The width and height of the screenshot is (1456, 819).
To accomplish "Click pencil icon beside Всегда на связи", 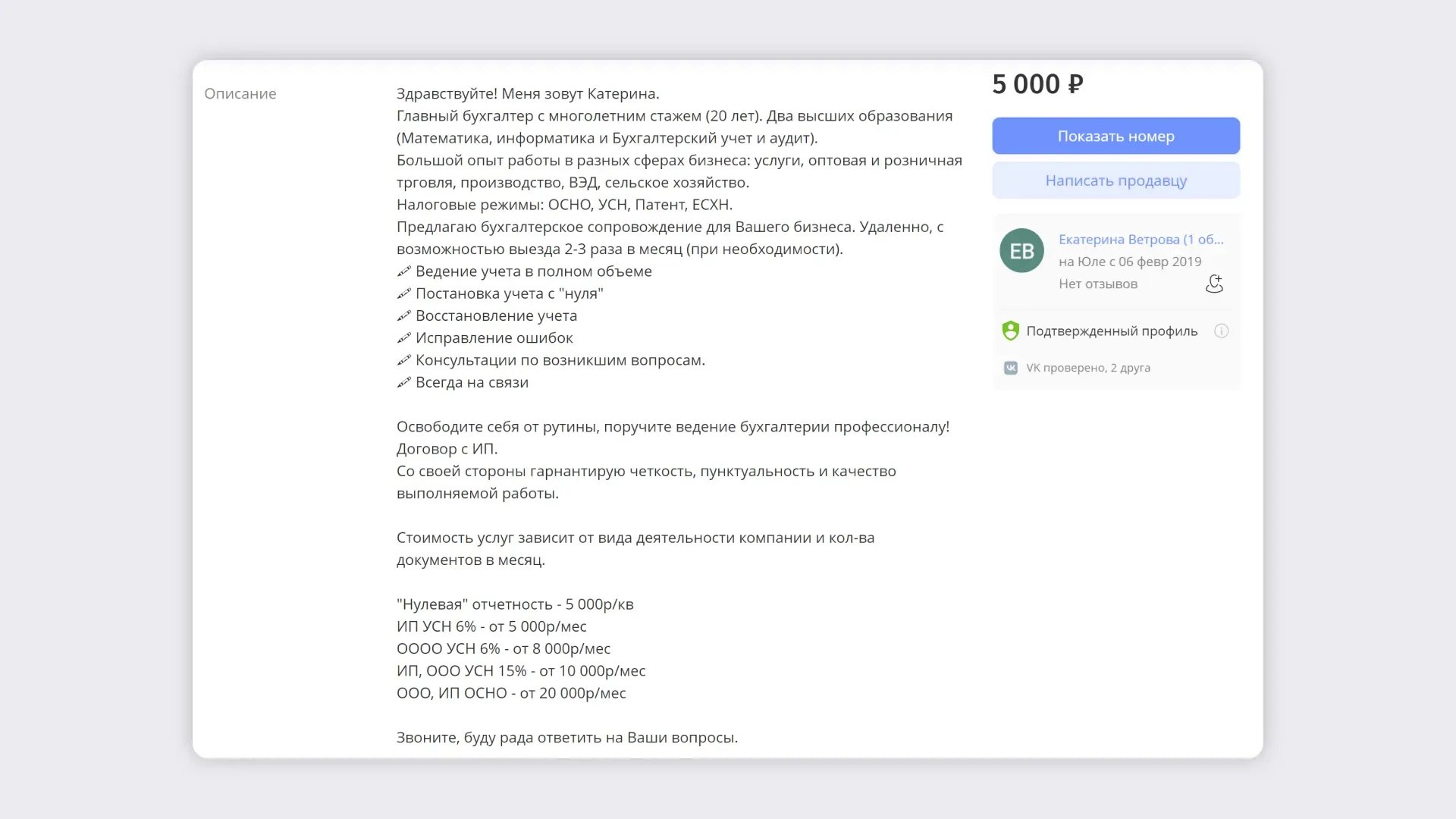I will click(404, 381).
